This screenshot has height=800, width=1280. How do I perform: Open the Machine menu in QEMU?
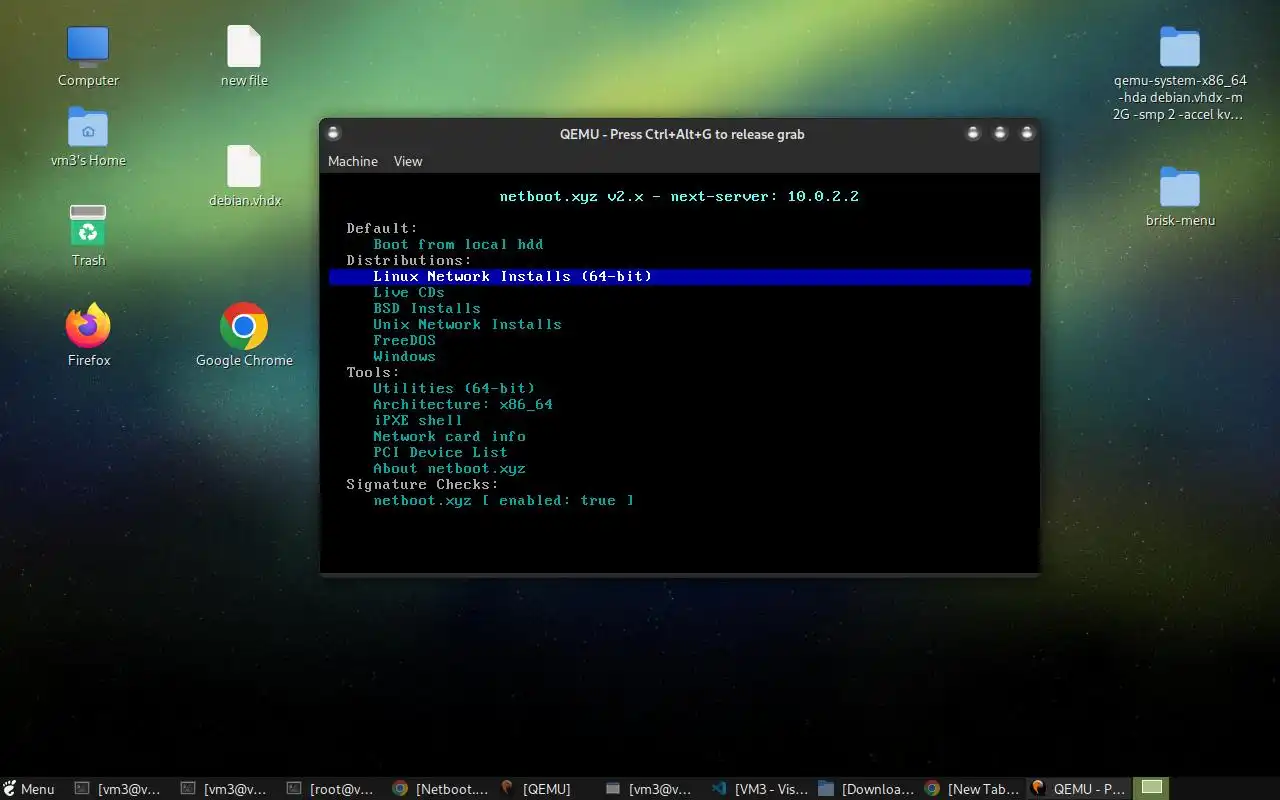(x=353, y=161)
